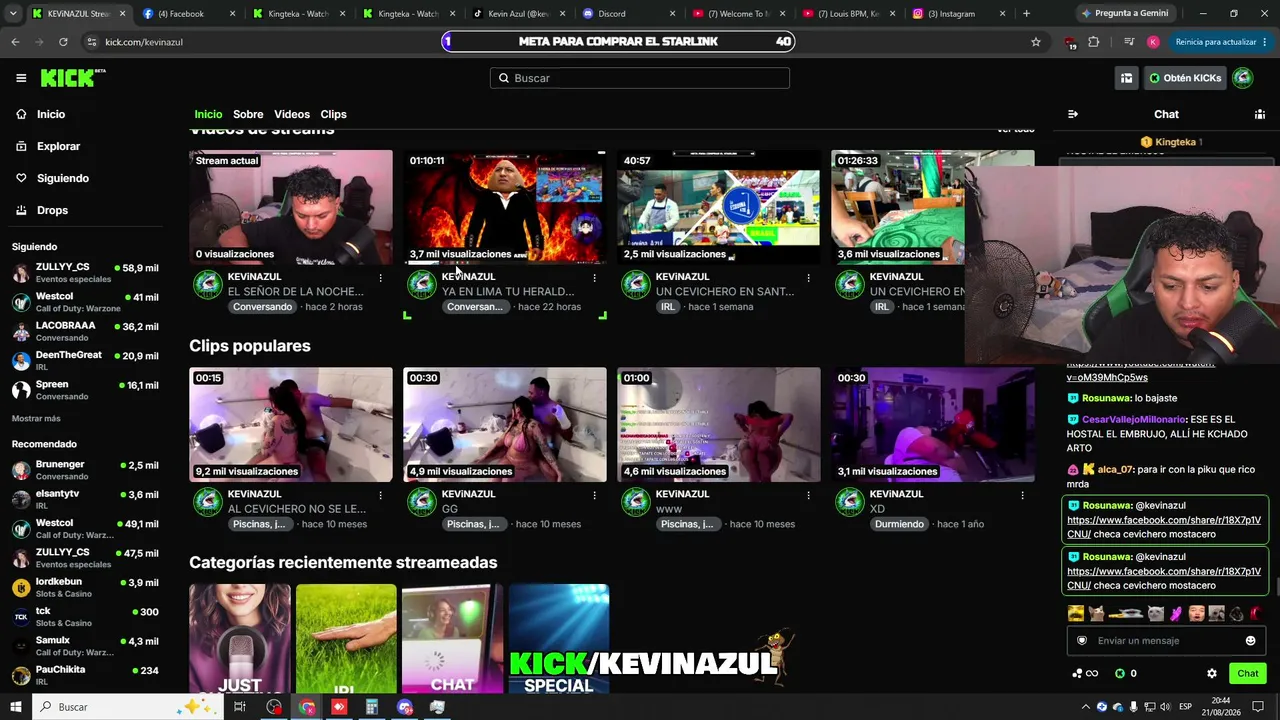Bookmark this page with star icon
Viewport: 1280px width, 720px height.
[x=1036, y=42]
